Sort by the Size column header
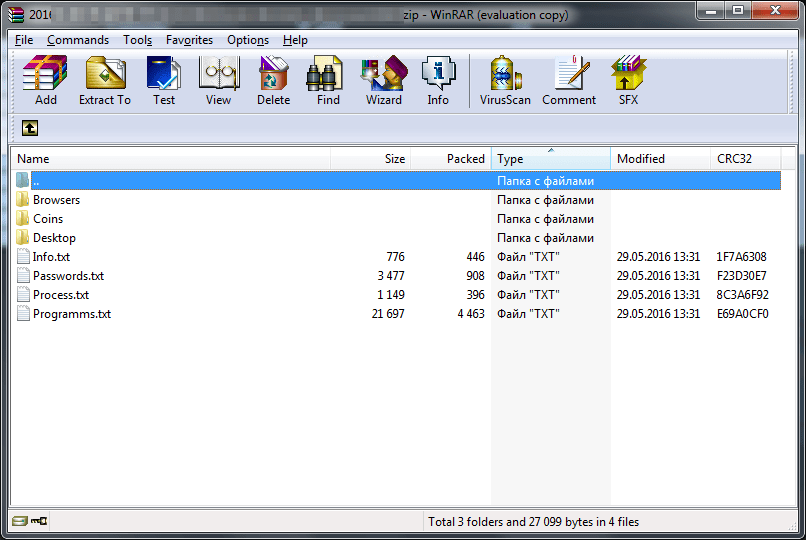Screen dimensions: 806x540 pos(370,159)
